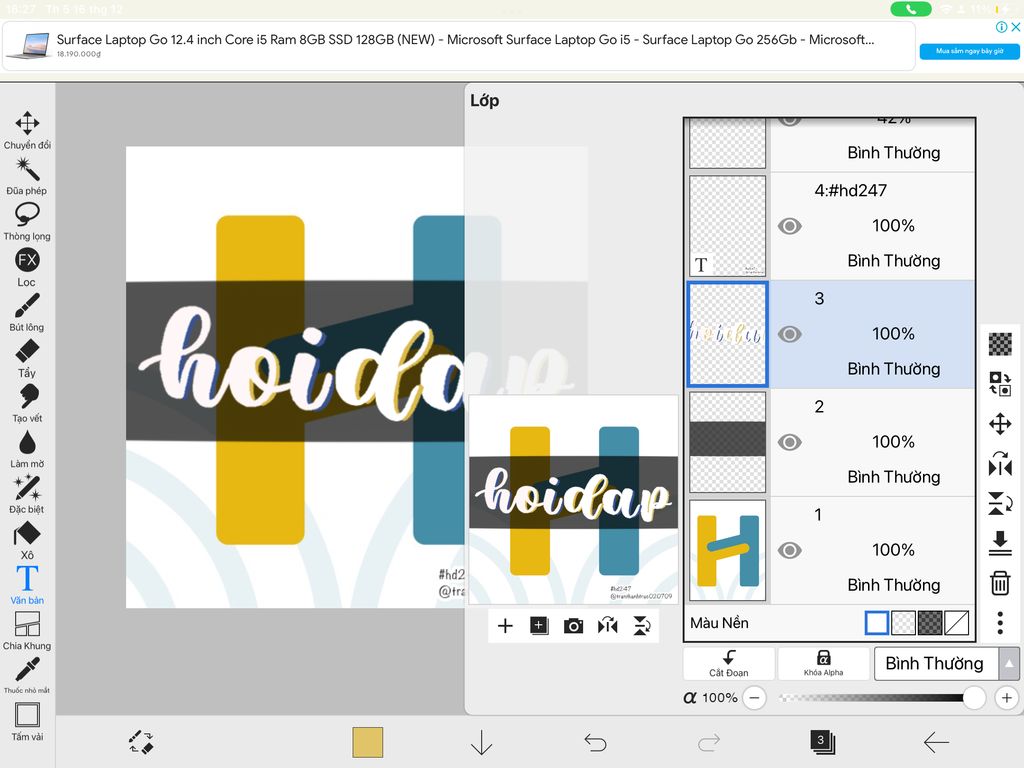Viewport: 1024px width, 768px height.
Task: Select the Làm mờ blur tool
Action: pyautogui.click(x=27, y=449)
